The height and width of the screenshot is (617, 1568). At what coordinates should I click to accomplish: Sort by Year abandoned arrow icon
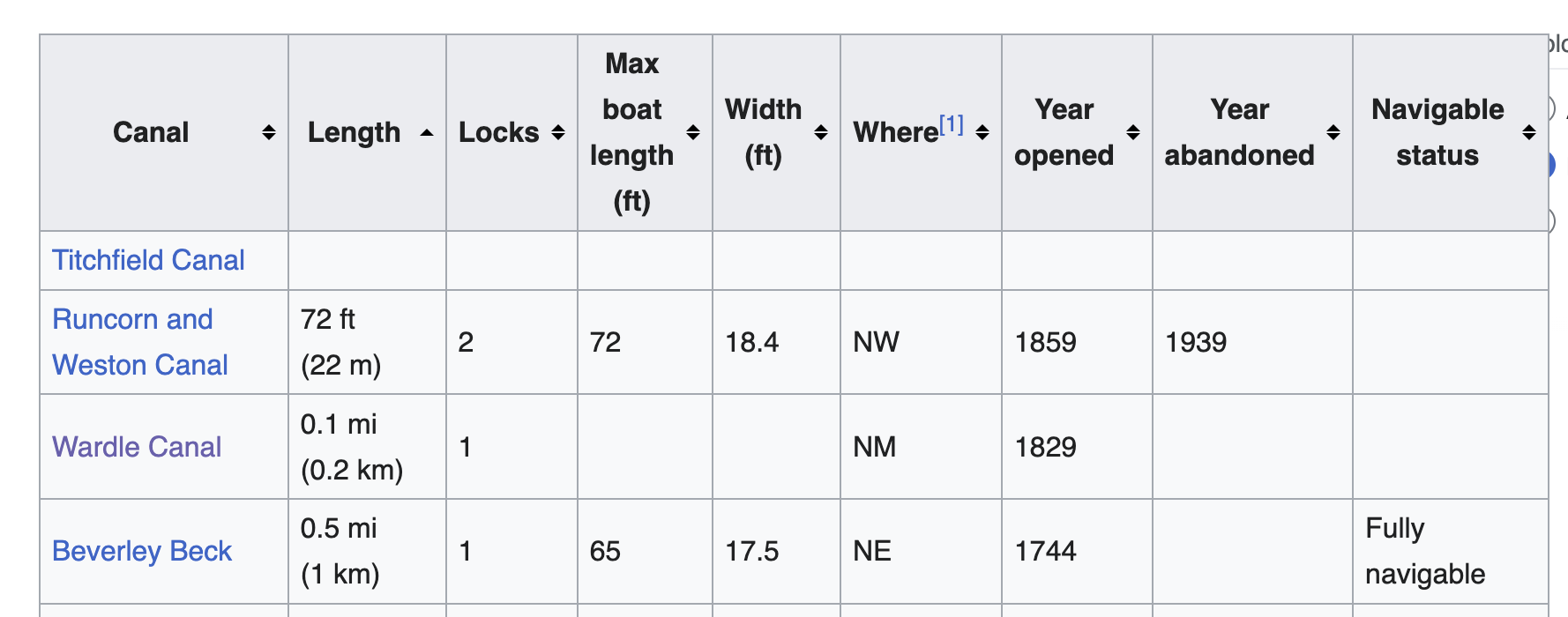[1333, 133]
